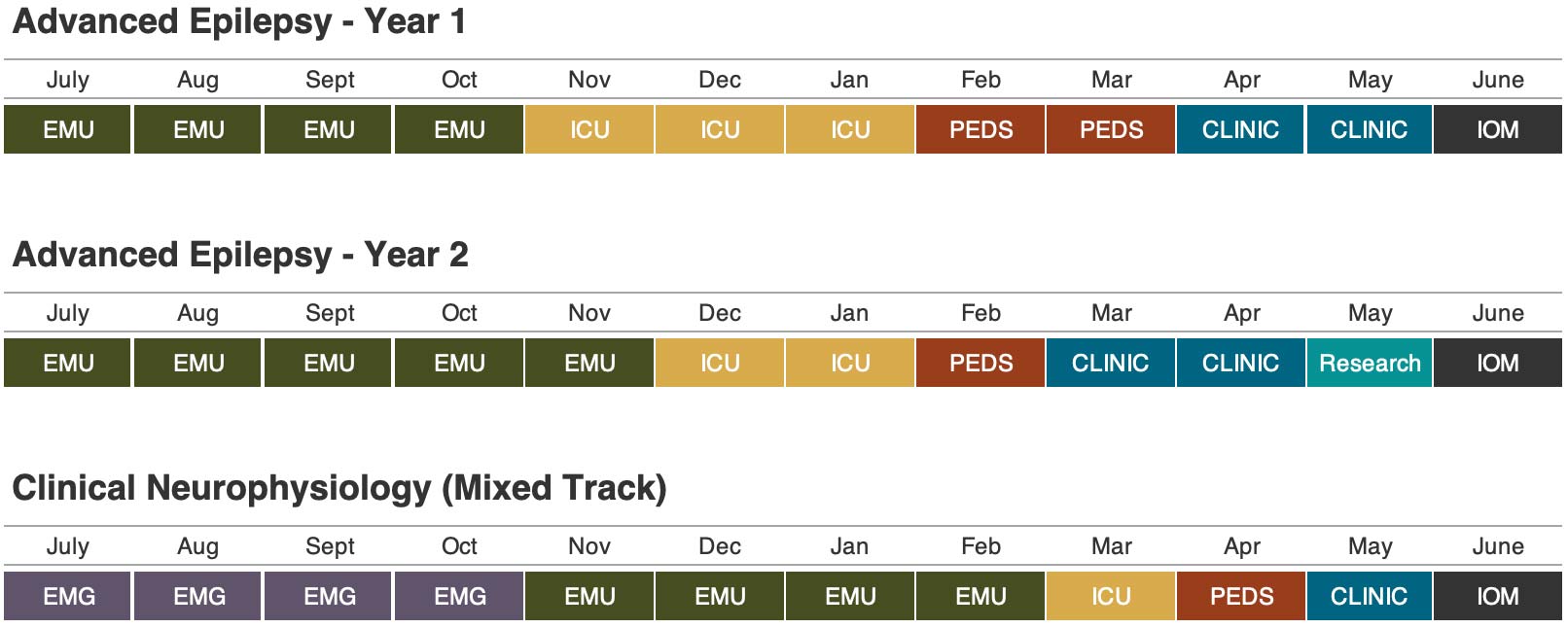Select Mixed Track March ICU block
Viewport: 1568px width, 628px height.
[x=1110, y=596]
